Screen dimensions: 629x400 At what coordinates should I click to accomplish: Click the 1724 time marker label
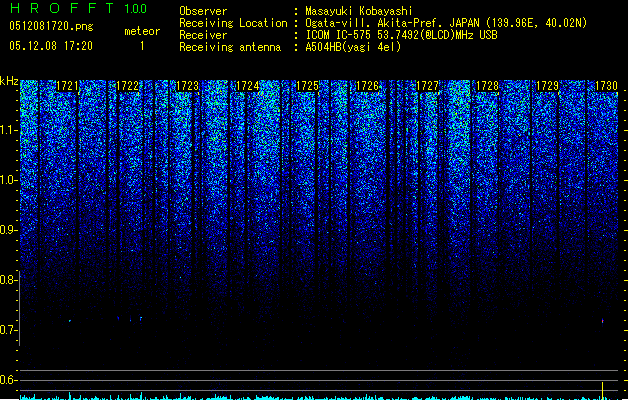tap(248, 86)
